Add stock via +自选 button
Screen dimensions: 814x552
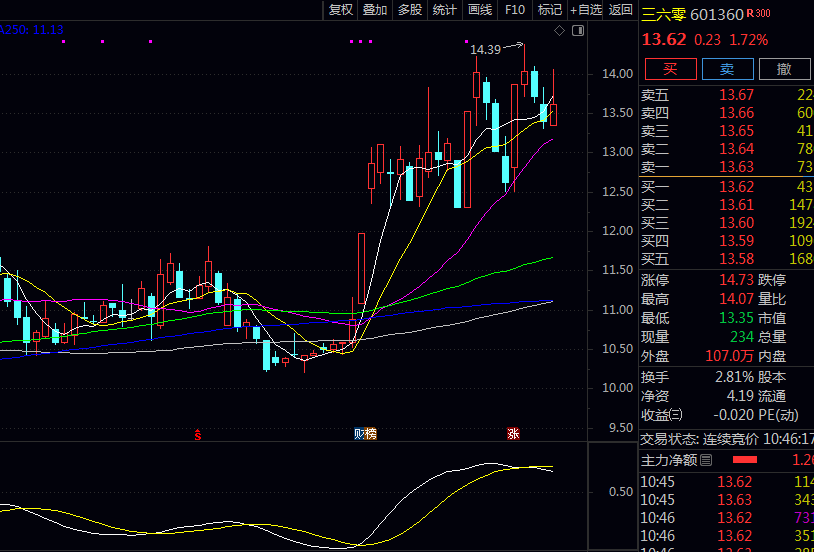[x=586, y=10]
